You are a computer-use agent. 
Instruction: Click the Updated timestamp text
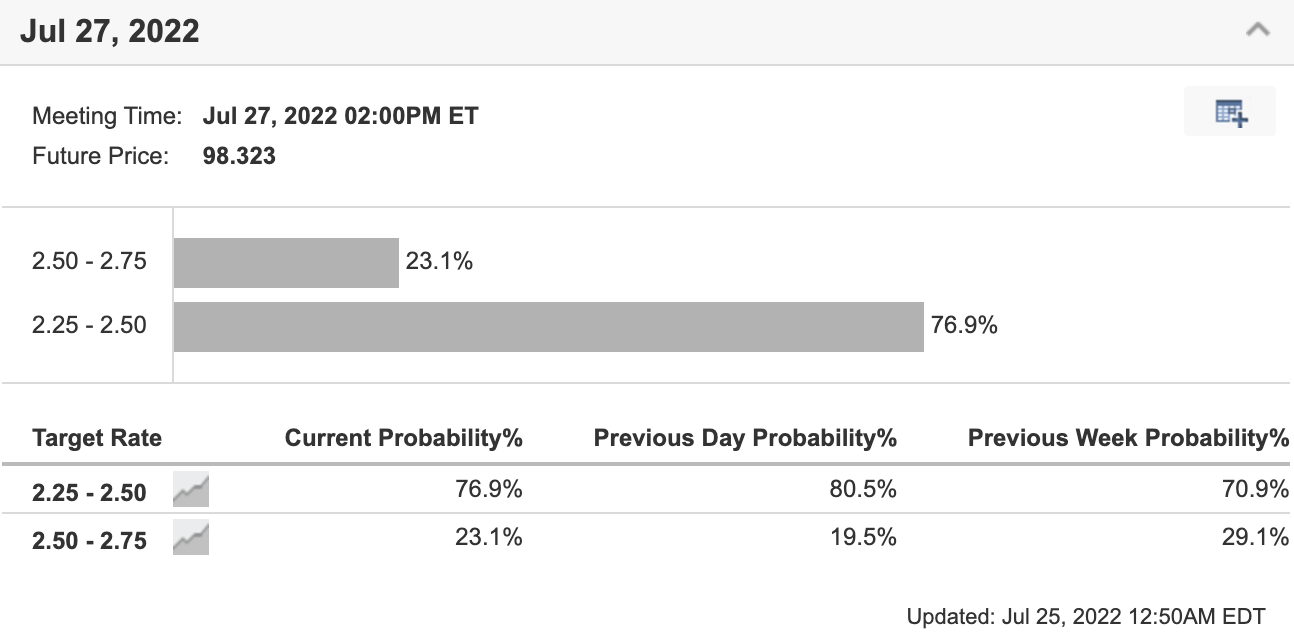click(x=1085, y=616)
